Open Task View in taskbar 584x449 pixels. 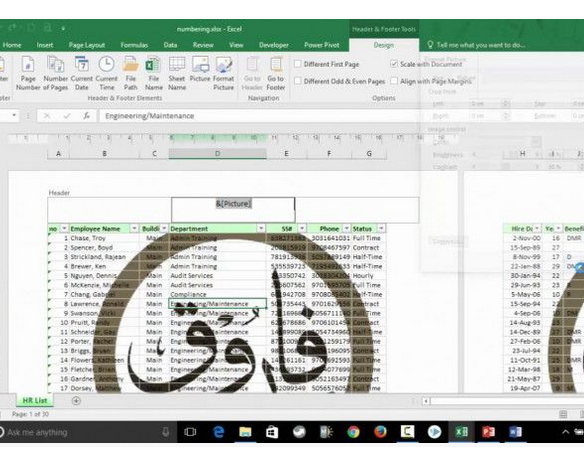pos(190,432)
